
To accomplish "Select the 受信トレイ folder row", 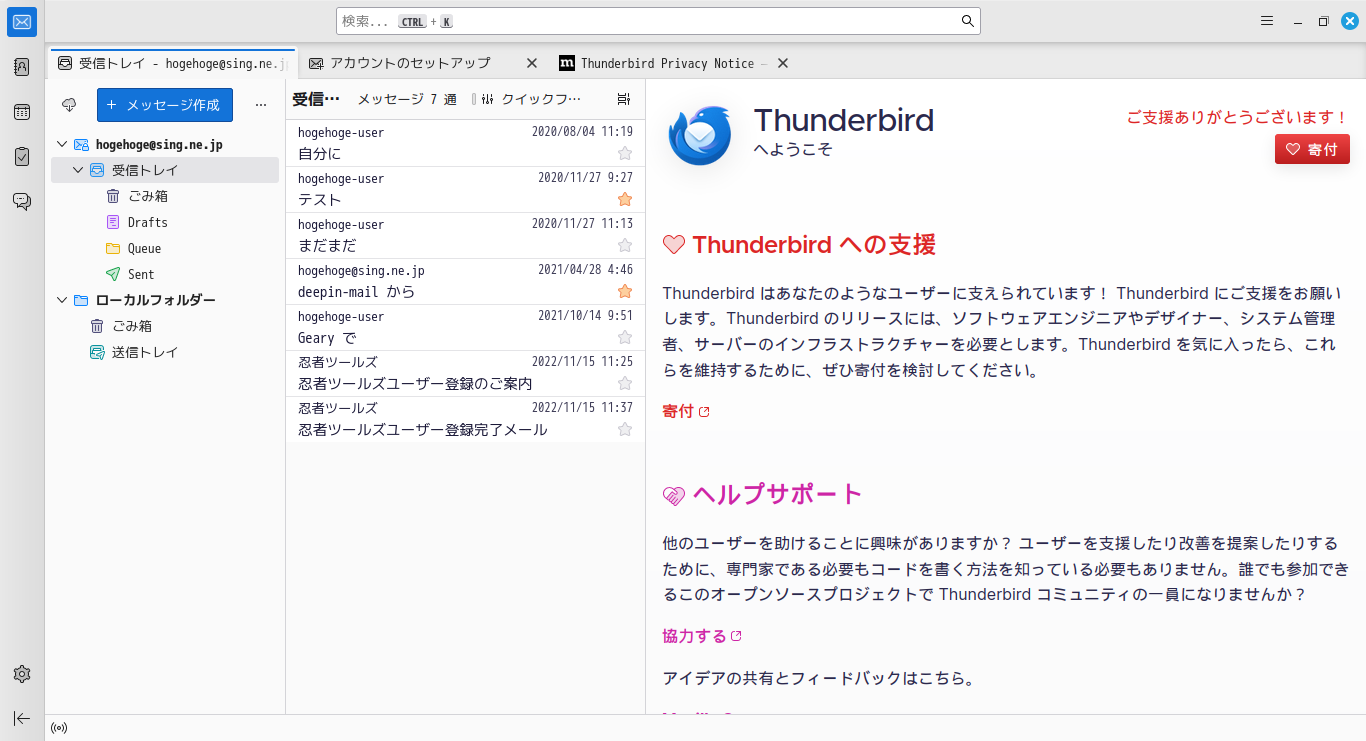I will click(165, 170).
